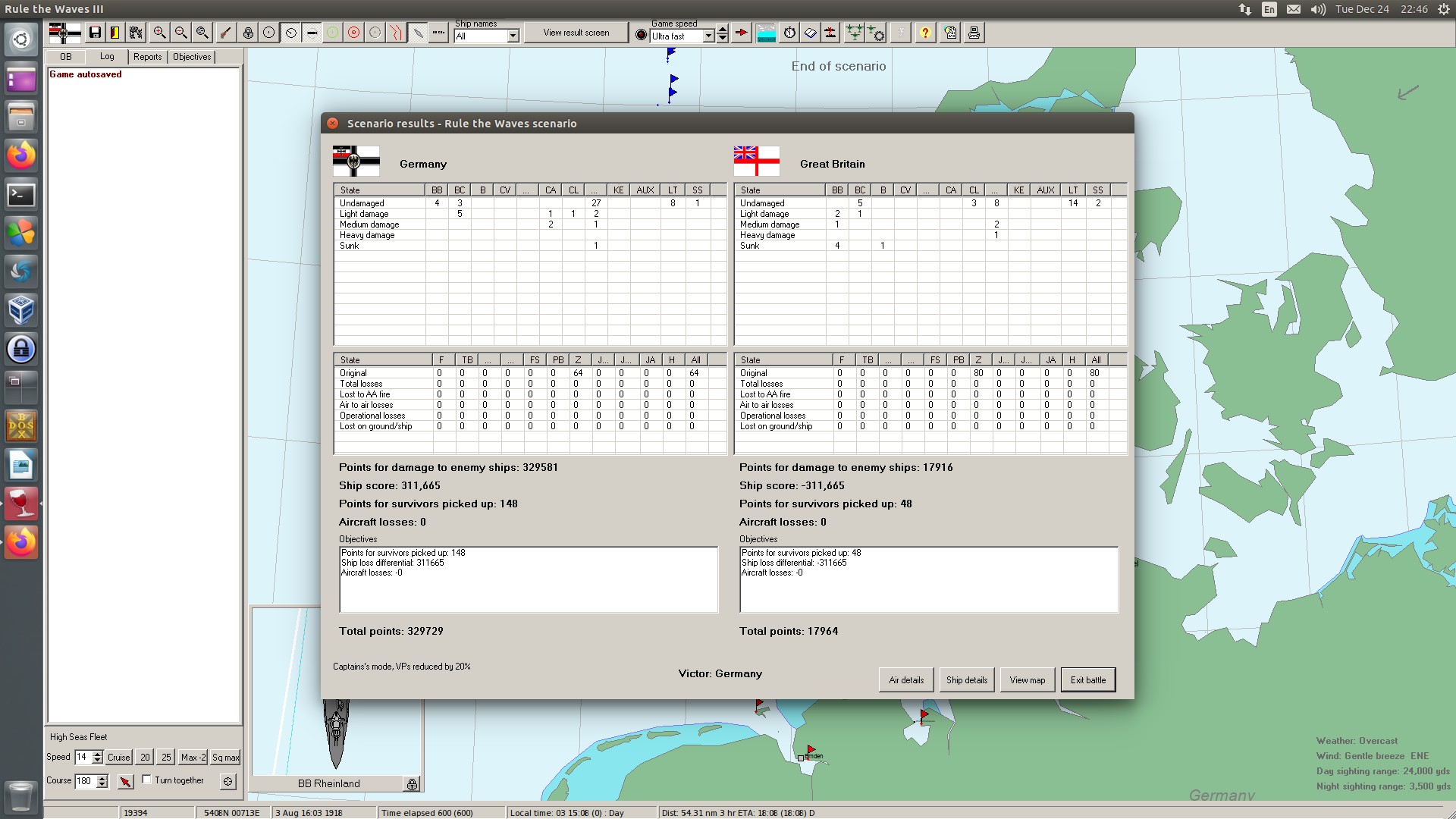Set speed using the Cruise button
1456x819 pixels.
point(118,758)
